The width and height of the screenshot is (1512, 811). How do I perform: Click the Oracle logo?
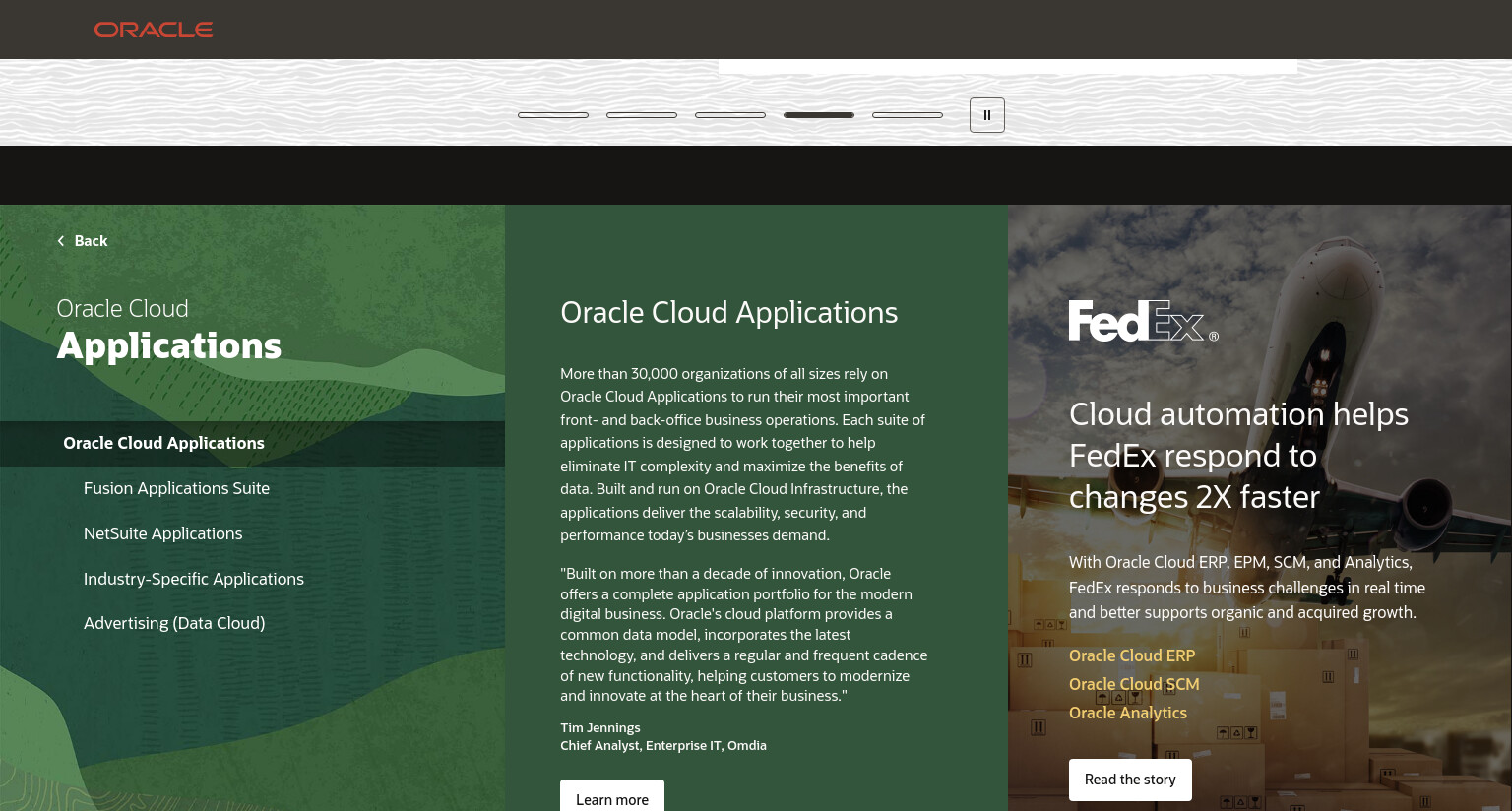[x=154, y=30]
